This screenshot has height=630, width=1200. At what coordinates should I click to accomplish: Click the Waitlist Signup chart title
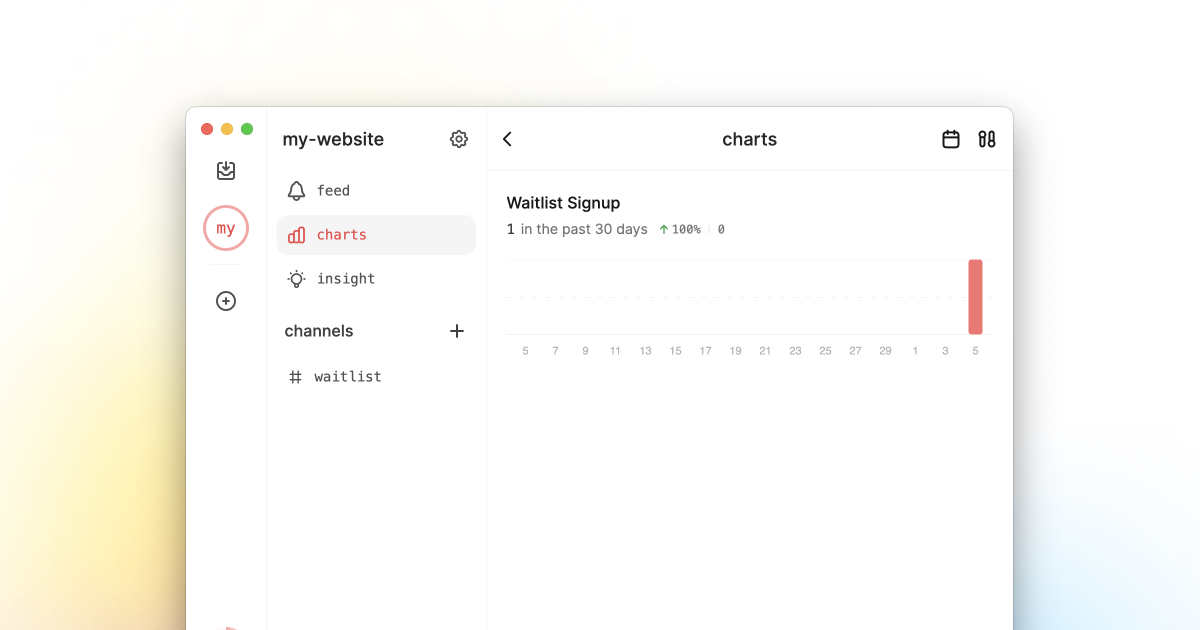pyautogui.click(x=563, y=203)
